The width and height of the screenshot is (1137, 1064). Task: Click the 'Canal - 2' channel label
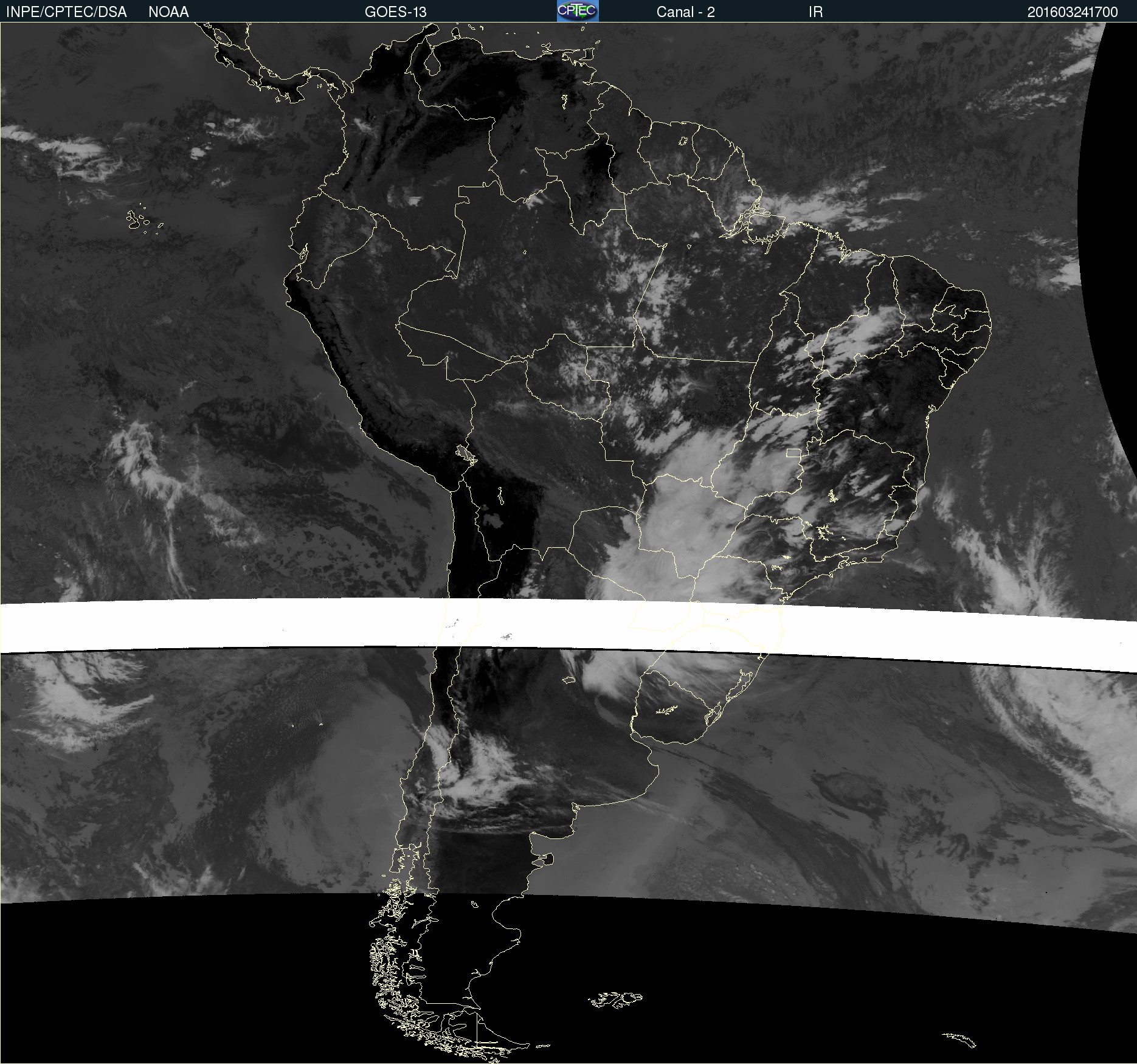pos(685,12)
